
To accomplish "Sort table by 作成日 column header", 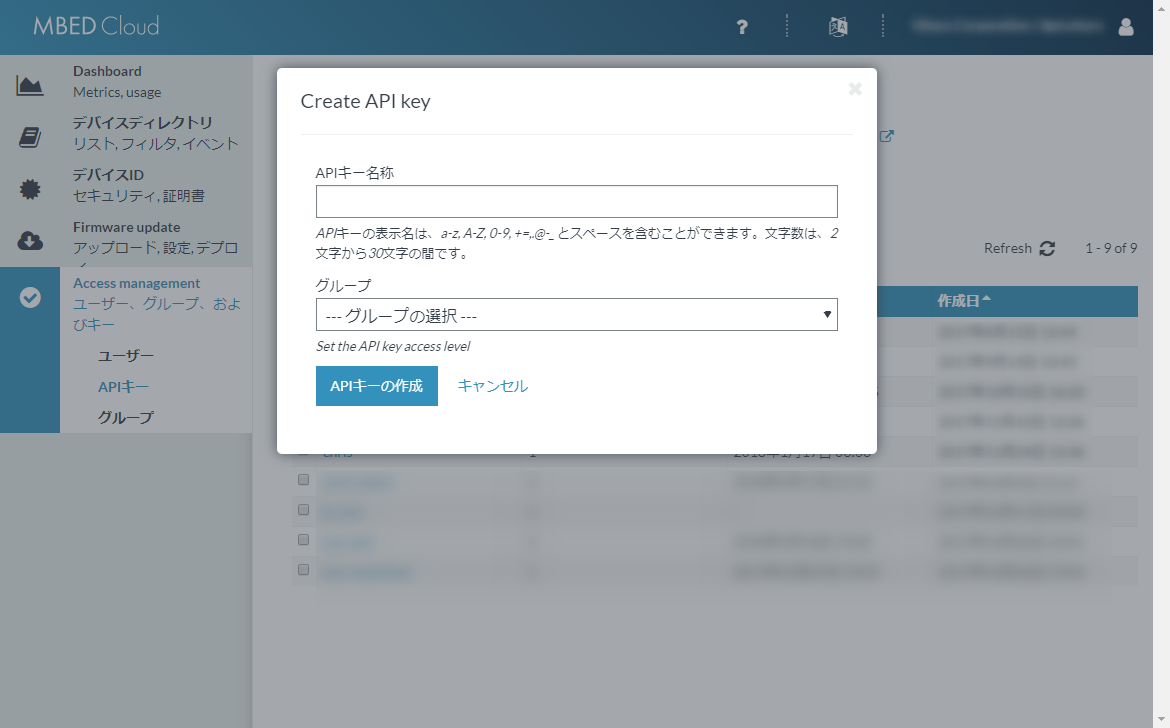I will tap(964, 301).
